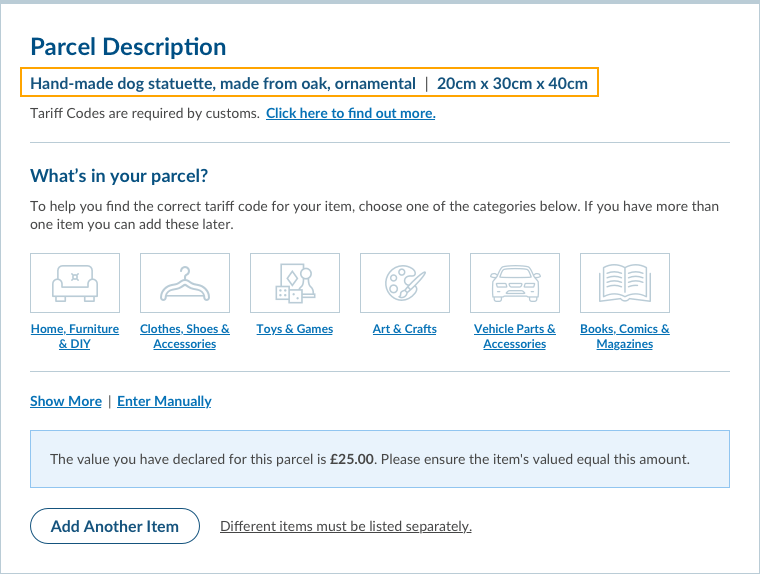Viewport: 760px width, 574px height.
Task: Click 'Click here to find out more' link
Action: click(x=350, y=113)
